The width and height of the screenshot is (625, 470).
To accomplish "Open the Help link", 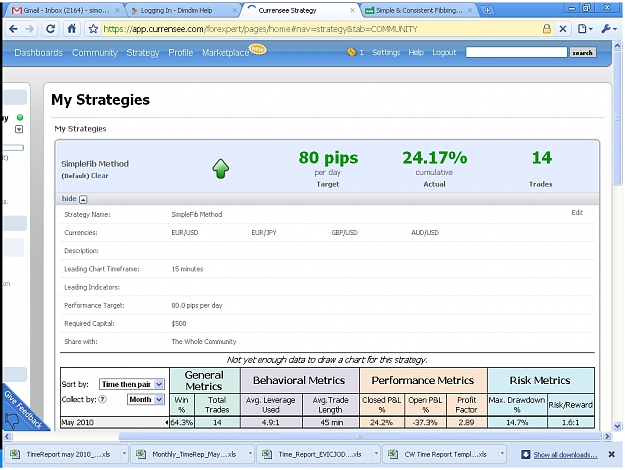I will pyautogui.click(x=416, y=52).
